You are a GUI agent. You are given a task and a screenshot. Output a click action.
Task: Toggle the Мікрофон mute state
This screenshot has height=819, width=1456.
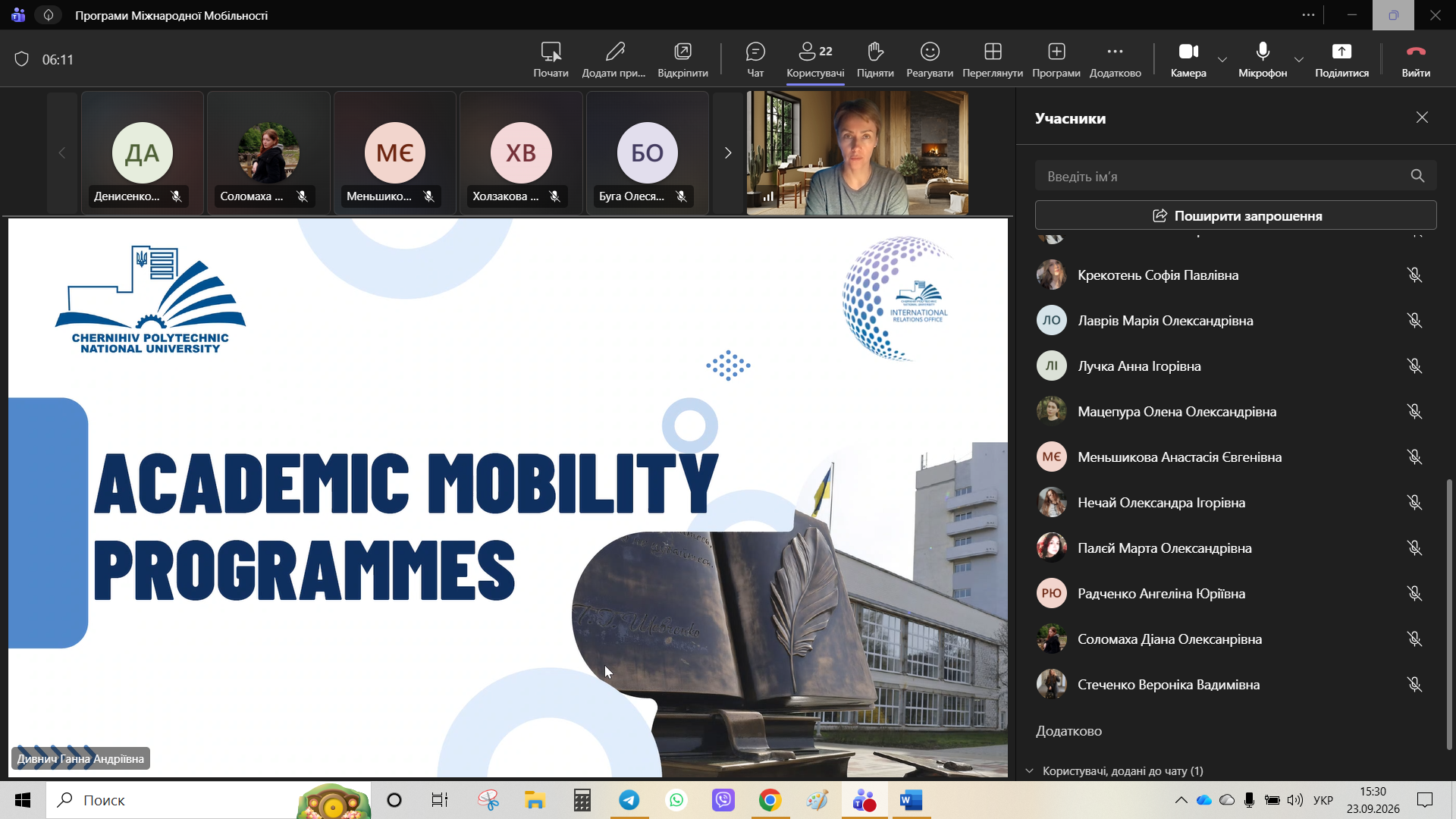[1263, 59]
